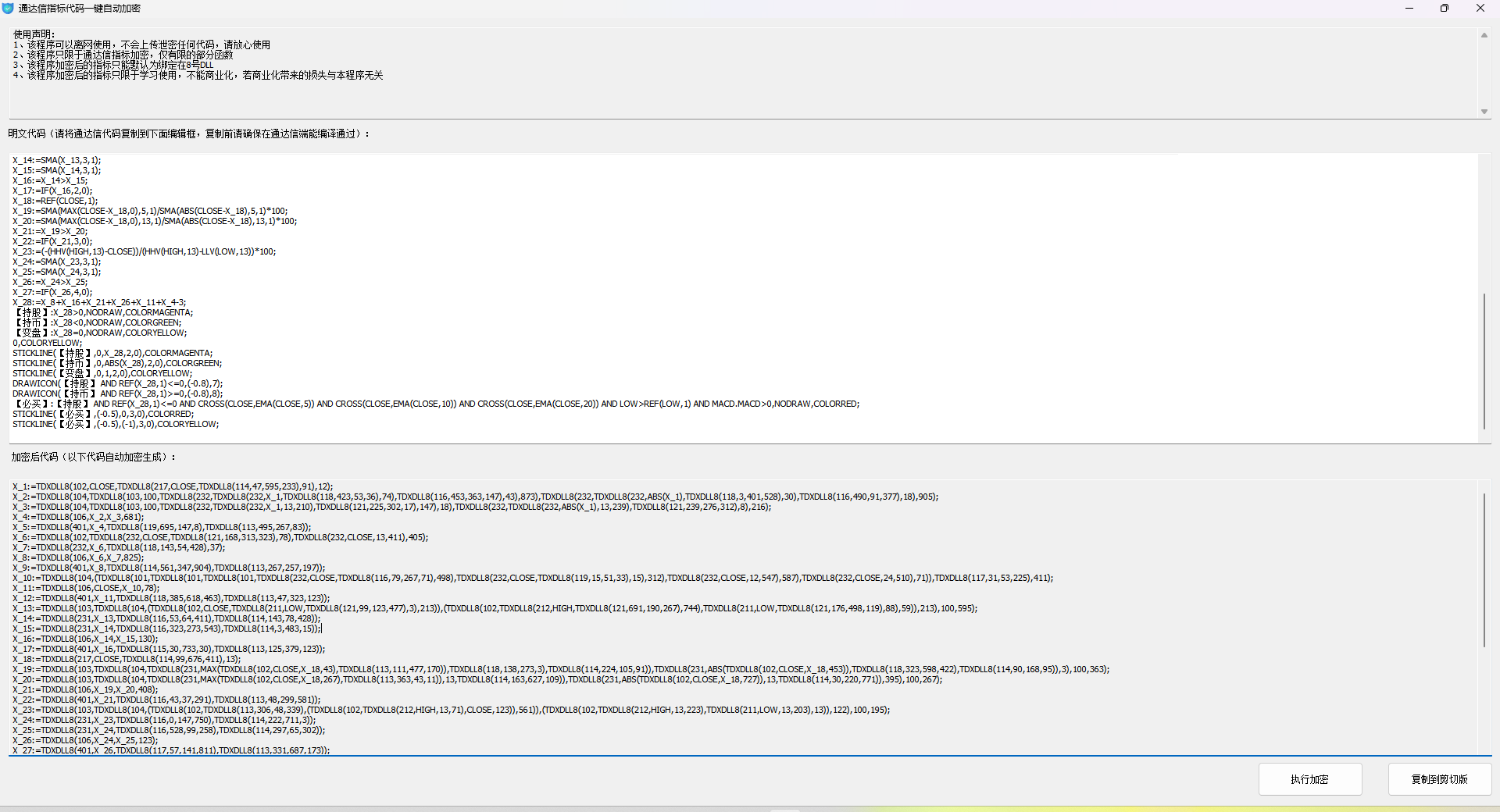1500x812 pixels.
Task: Click the plaintext code box scrollbar thumb
Action: click(x=1484, y=361)
